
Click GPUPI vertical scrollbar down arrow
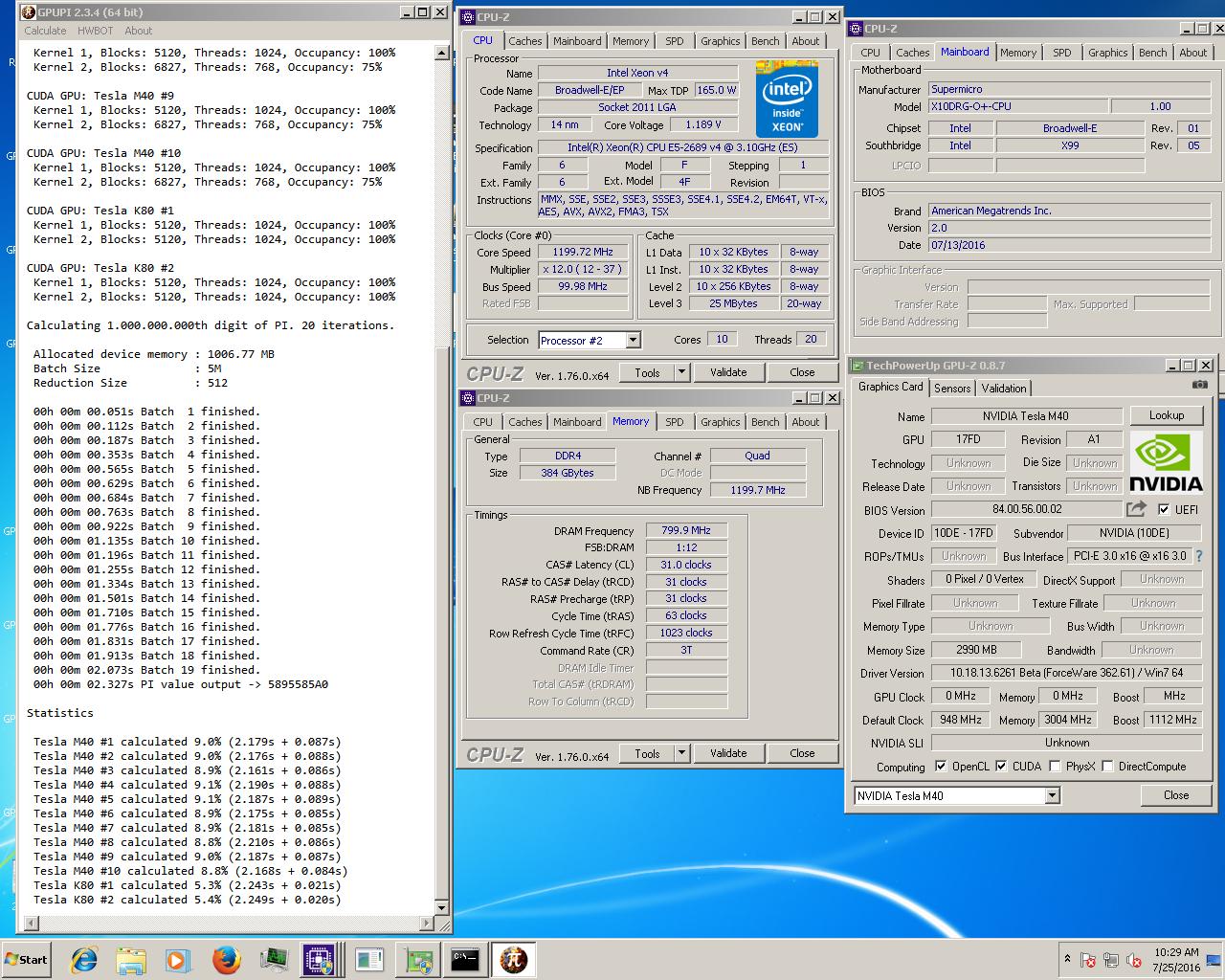point(441,907)
